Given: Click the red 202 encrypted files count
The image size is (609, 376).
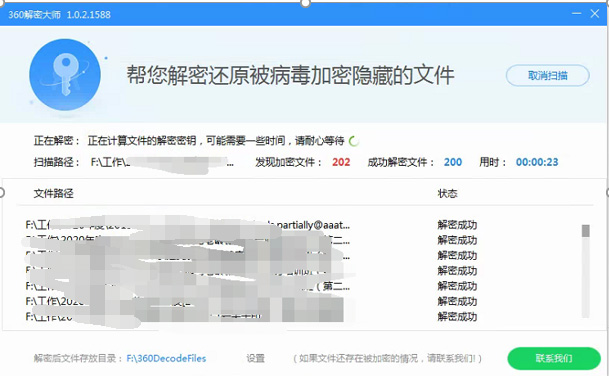Looking at the screenshot, I should point(341,162).
